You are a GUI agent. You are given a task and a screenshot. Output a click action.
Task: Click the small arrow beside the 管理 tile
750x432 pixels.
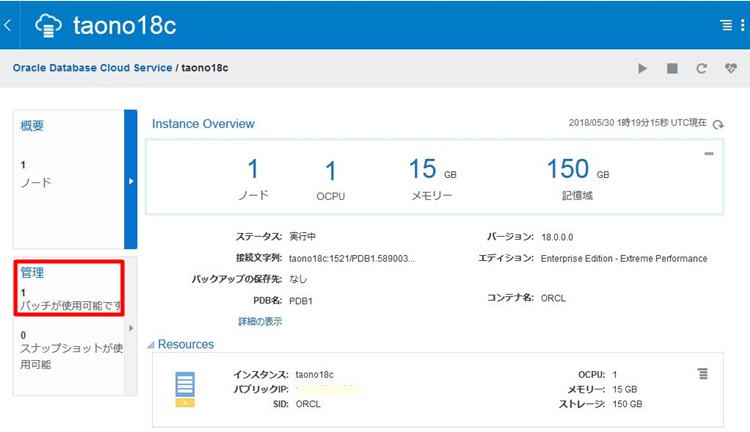click(131, 328)
